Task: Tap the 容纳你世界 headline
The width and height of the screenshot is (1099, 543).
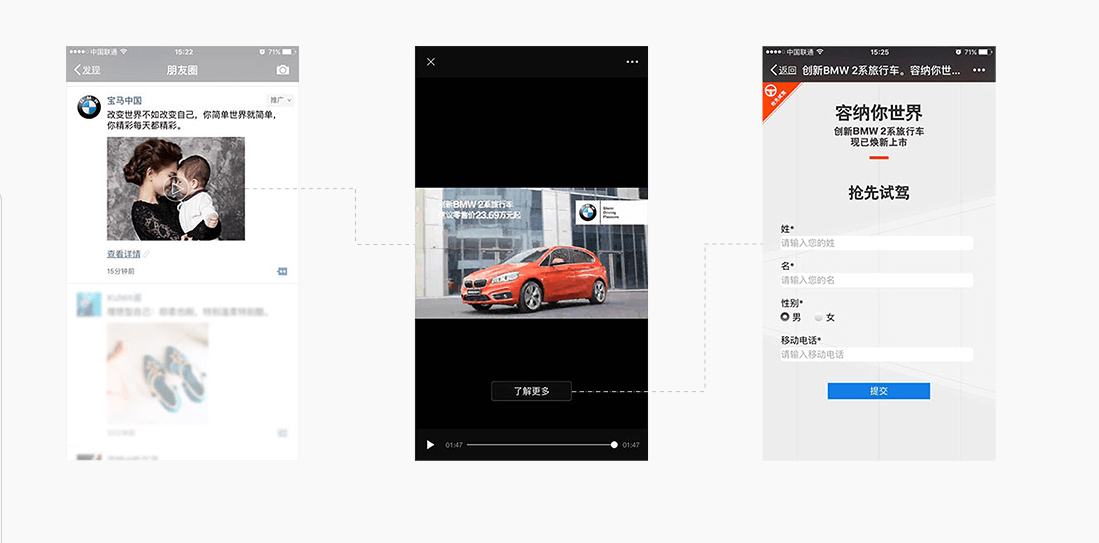Action: (879, 113)
